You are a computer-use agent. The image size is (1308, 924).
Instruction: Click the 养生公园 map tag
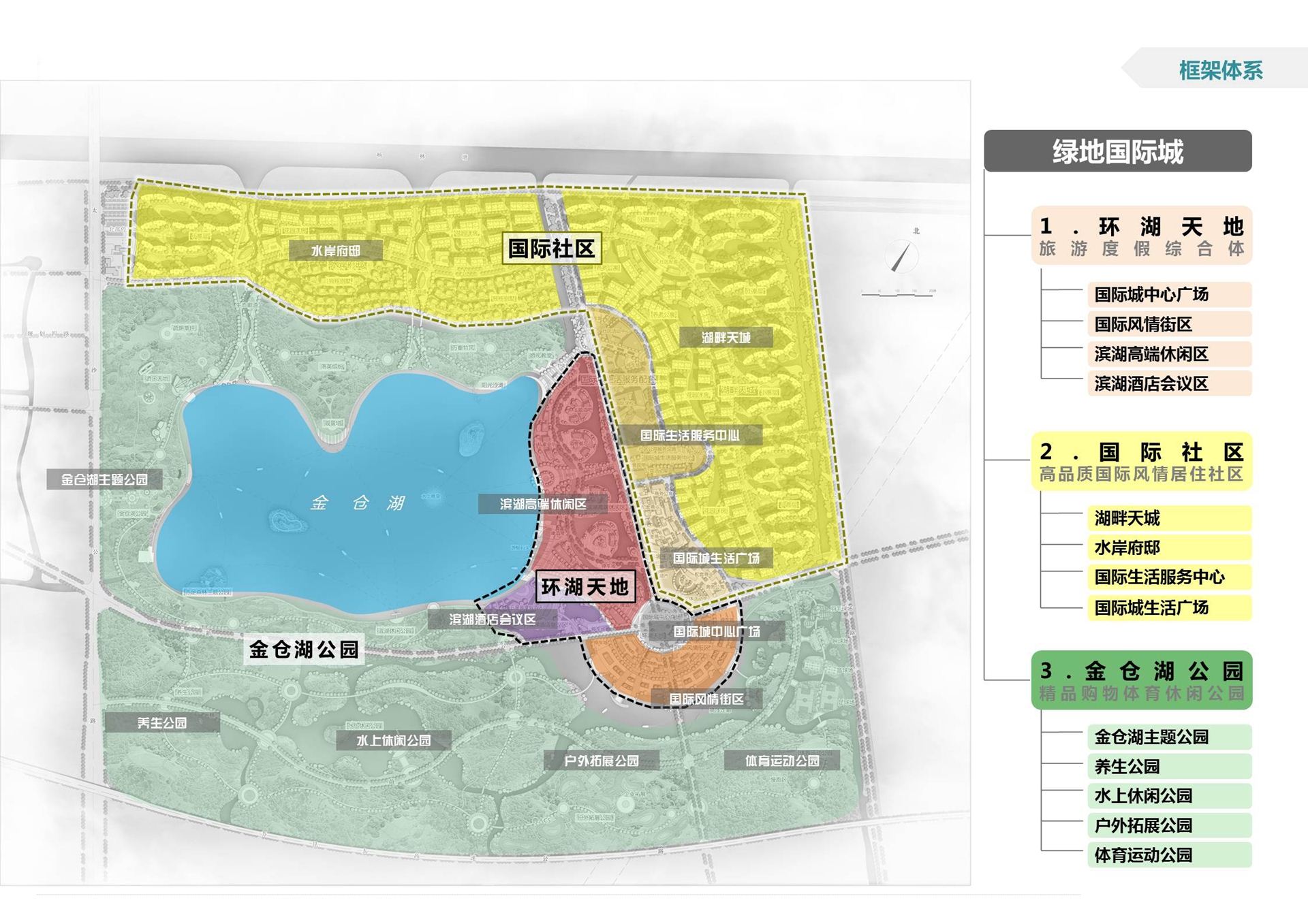click(x=162, y=722)
